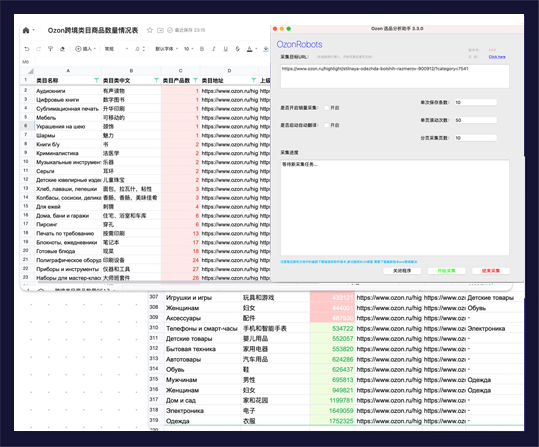Click the home icon in spreadsheet header
The image size is (539, 447).
[26, 30]
